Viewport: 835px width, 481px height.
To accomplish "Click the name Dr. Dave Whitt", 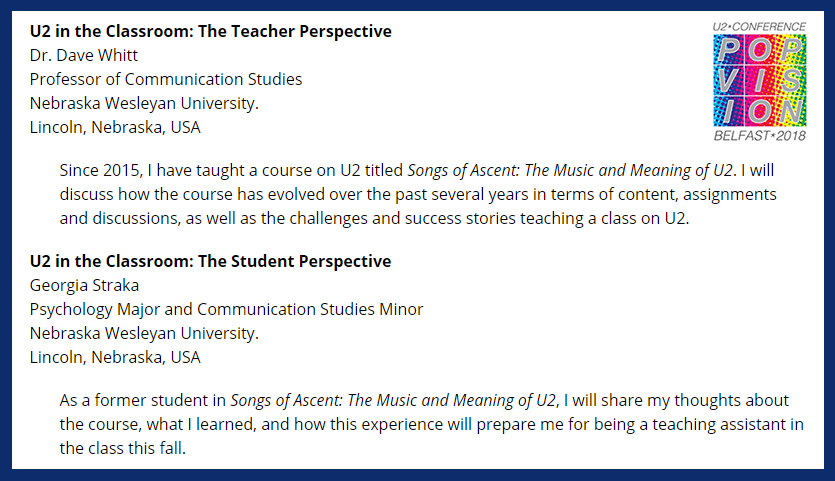I will (84, 55).
